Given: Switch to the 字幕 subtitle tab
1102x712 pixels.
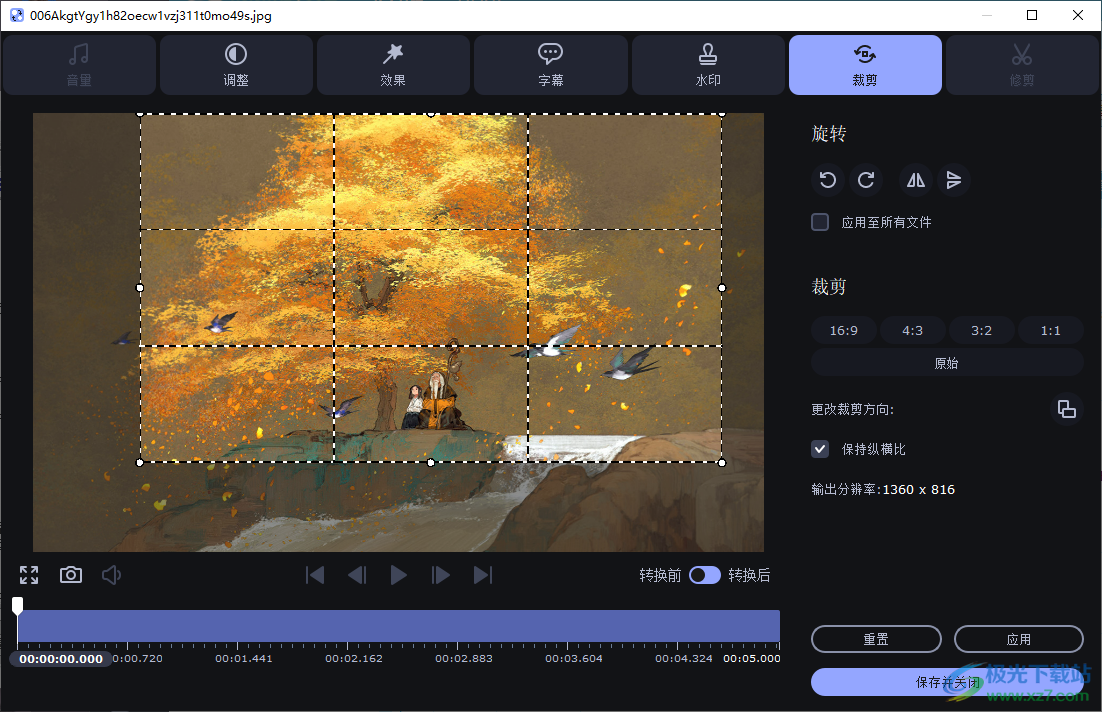Looking at the screenshot, I should pyautogui.click(x=550, y=65).
